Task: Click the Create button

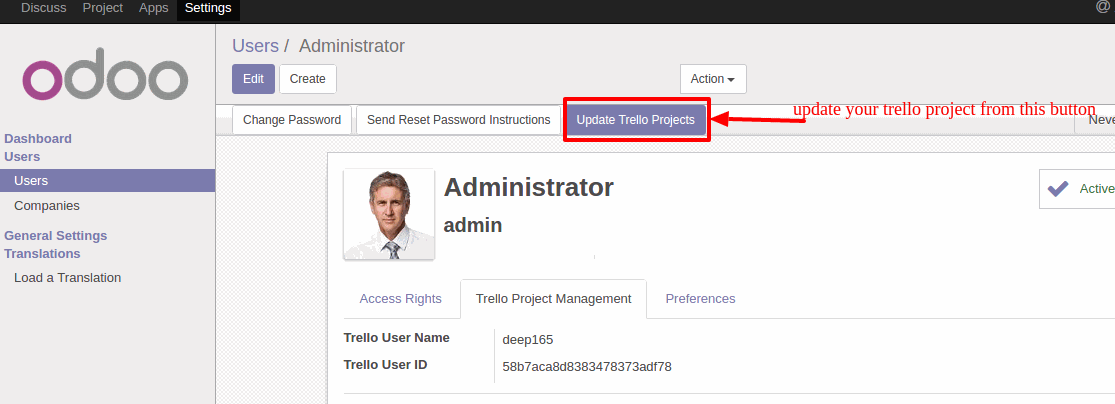Action: pyautogui.click(x=308, y=79)
